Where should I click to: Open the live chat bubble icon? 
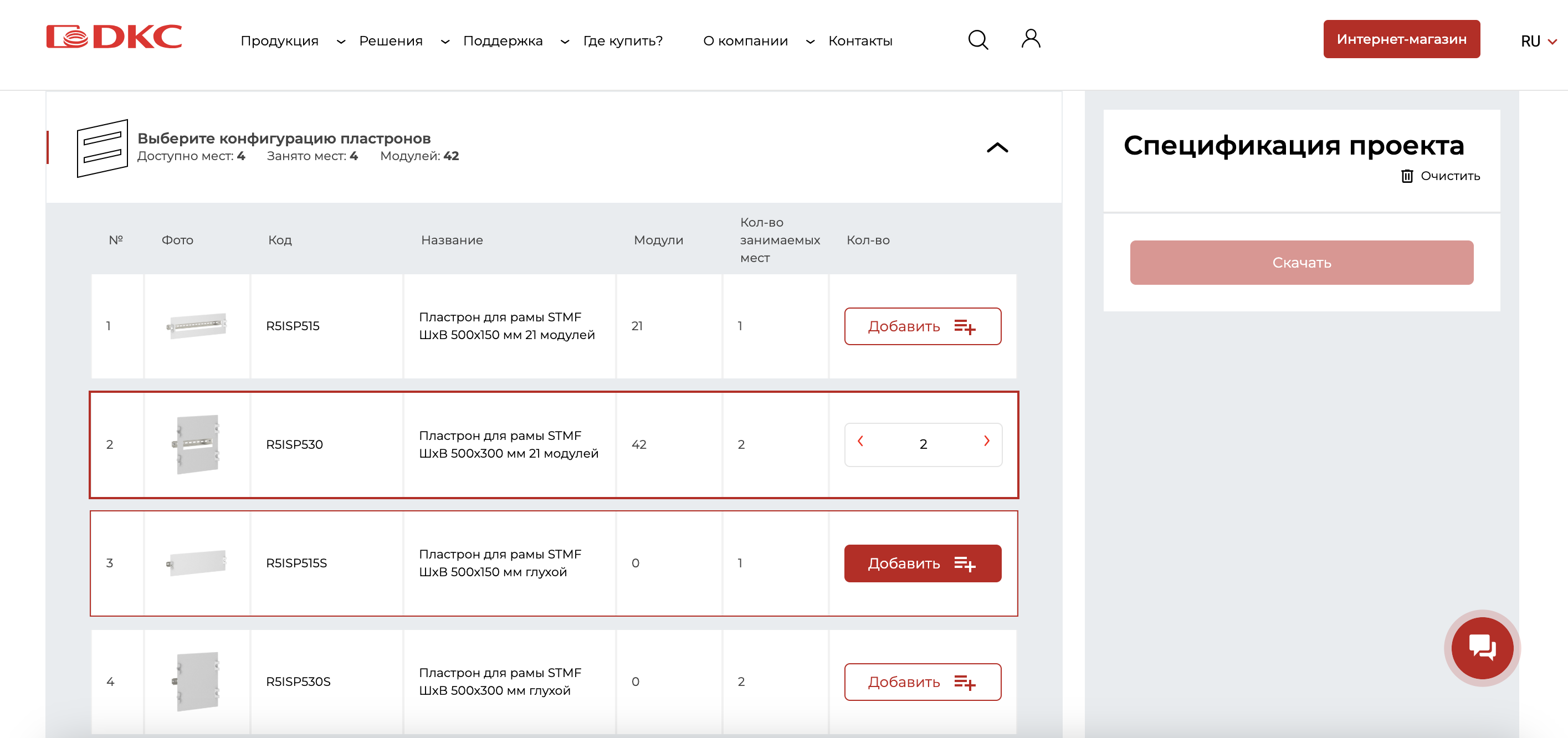click(1482, 648)
